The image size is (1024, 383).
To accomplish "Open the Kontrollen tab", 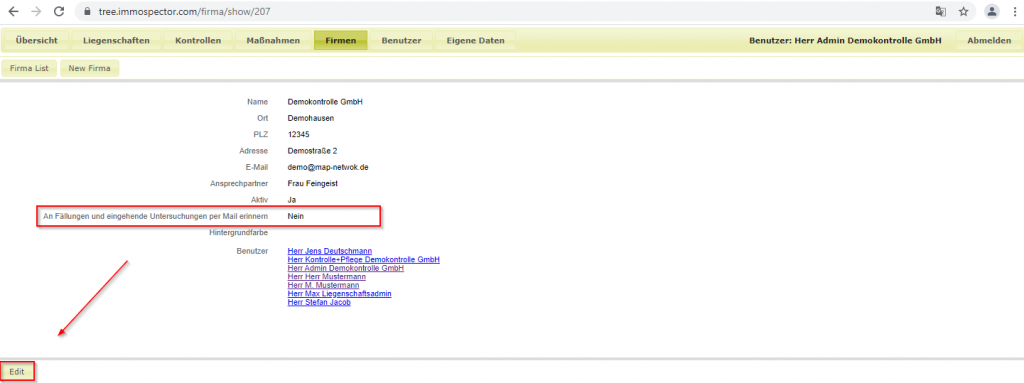I will tap(198, 41).
